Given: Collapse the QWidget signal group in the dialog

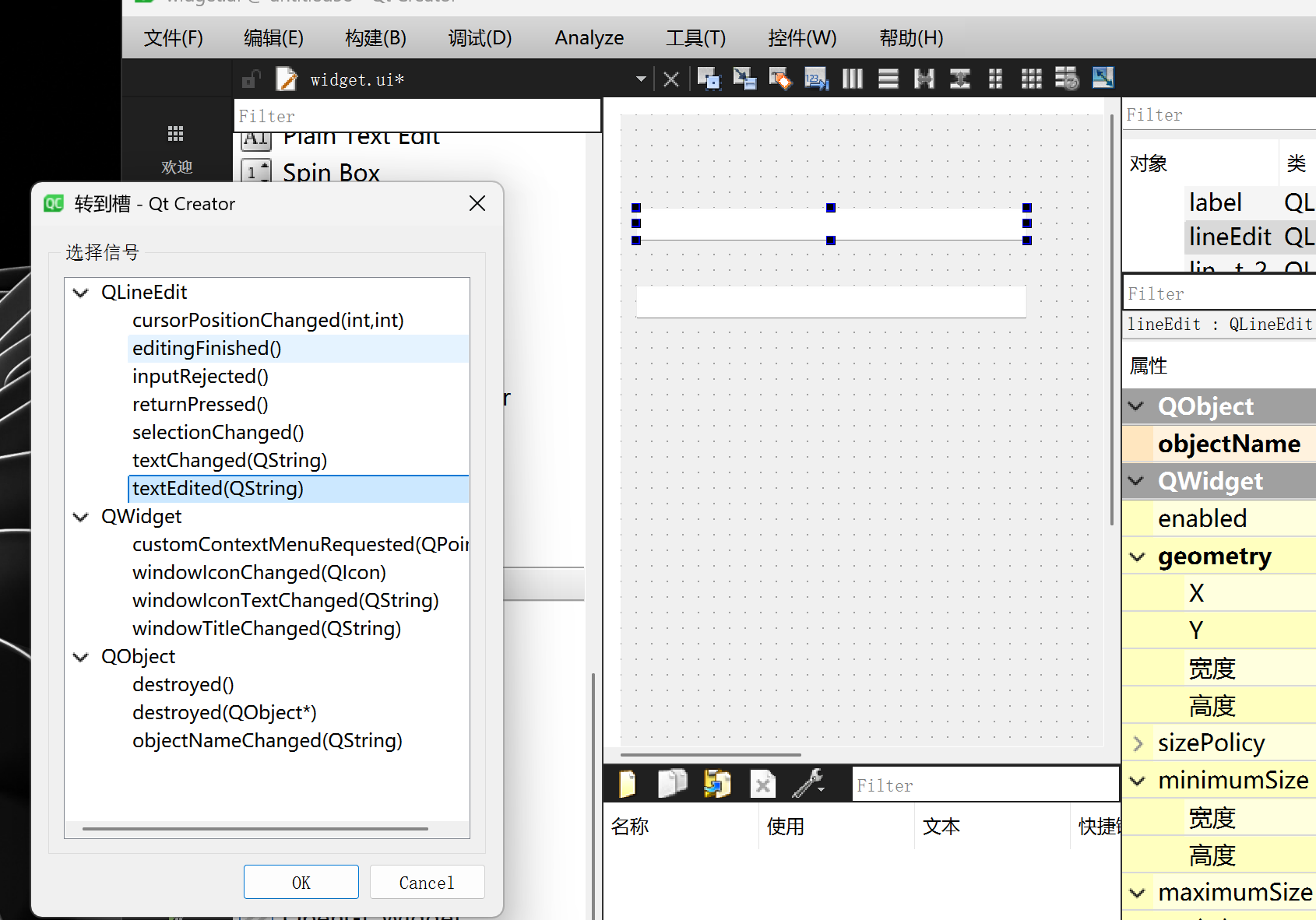Looking at the screenshot, I should tap(81, 517).
